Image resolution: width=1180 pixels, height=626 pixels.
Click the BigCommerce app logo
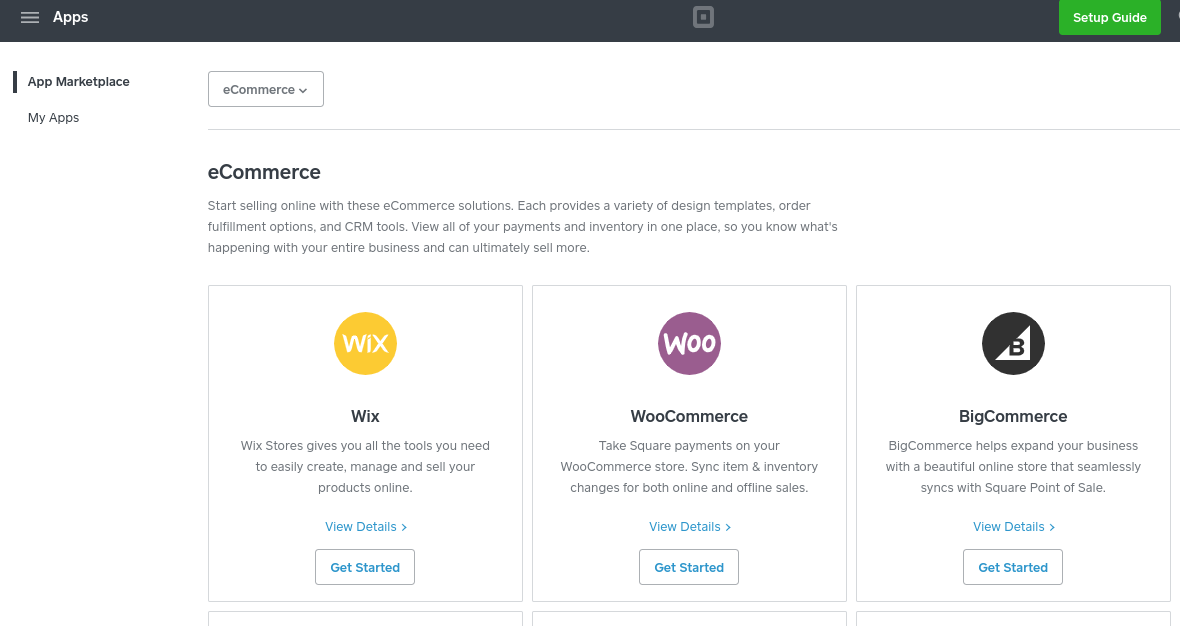(1013, 343)
